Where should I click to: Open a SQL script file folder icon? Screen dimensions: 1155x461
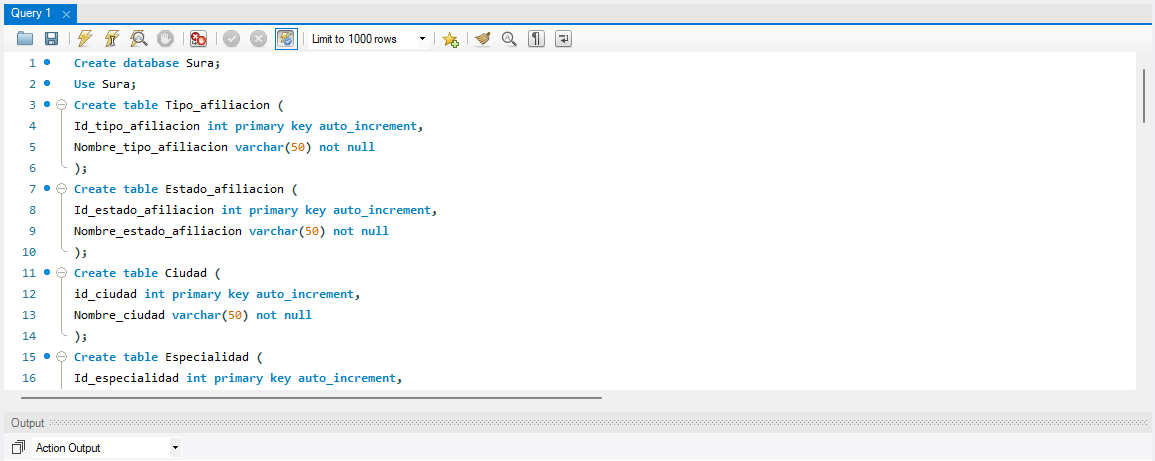pos(26,39)
